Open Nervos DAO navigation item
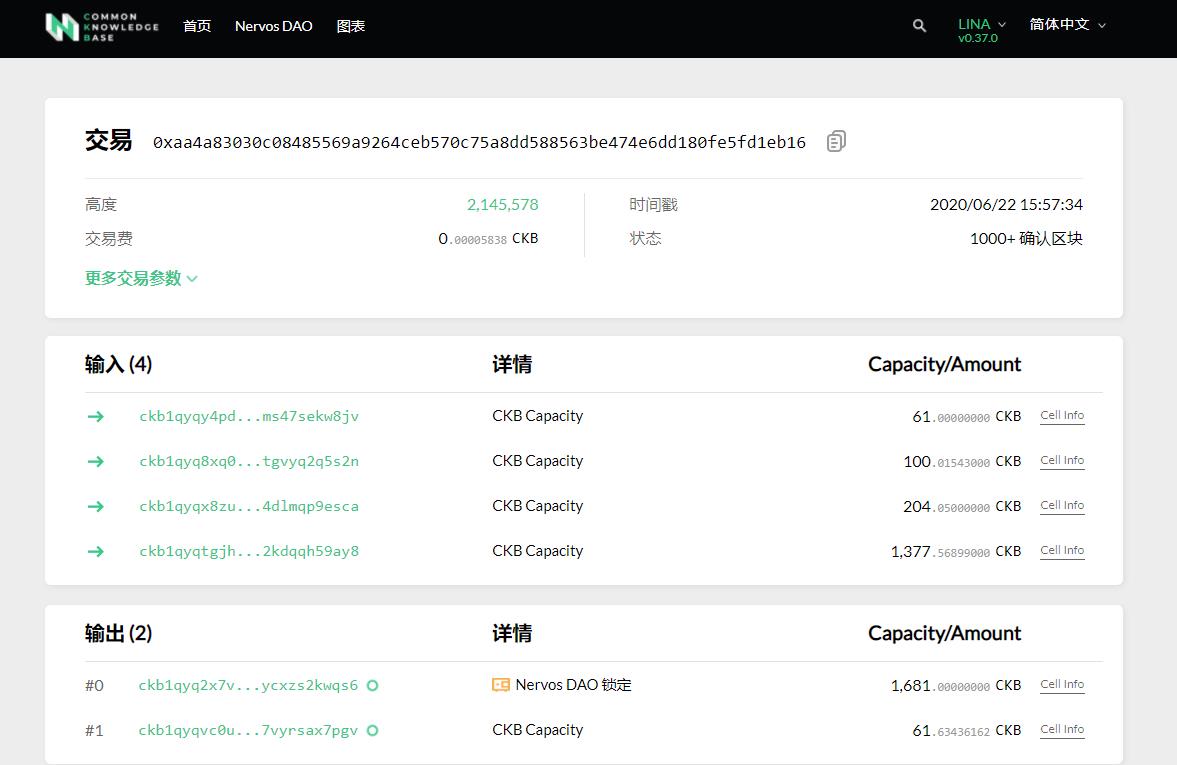This screenshot has width=1177, height=765. coord(273,26)
